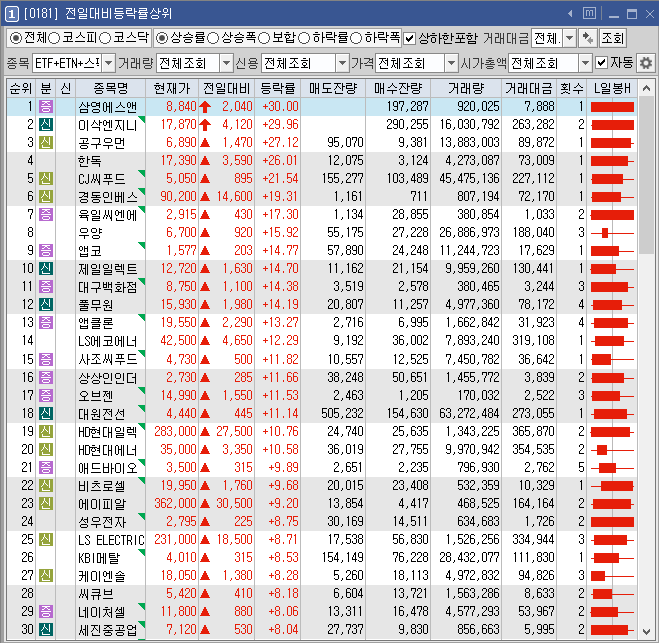
Task: Click the 증 badge in 사조씨푸드 row
Action: 46,359
